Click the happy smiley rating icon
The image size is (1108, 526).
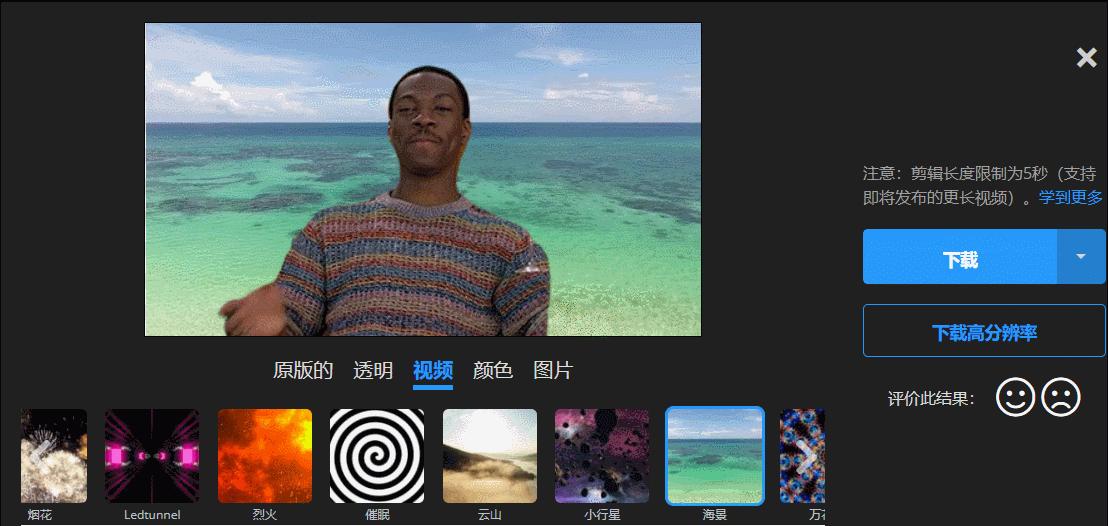pyautogui.click(x=1015, y=398)
